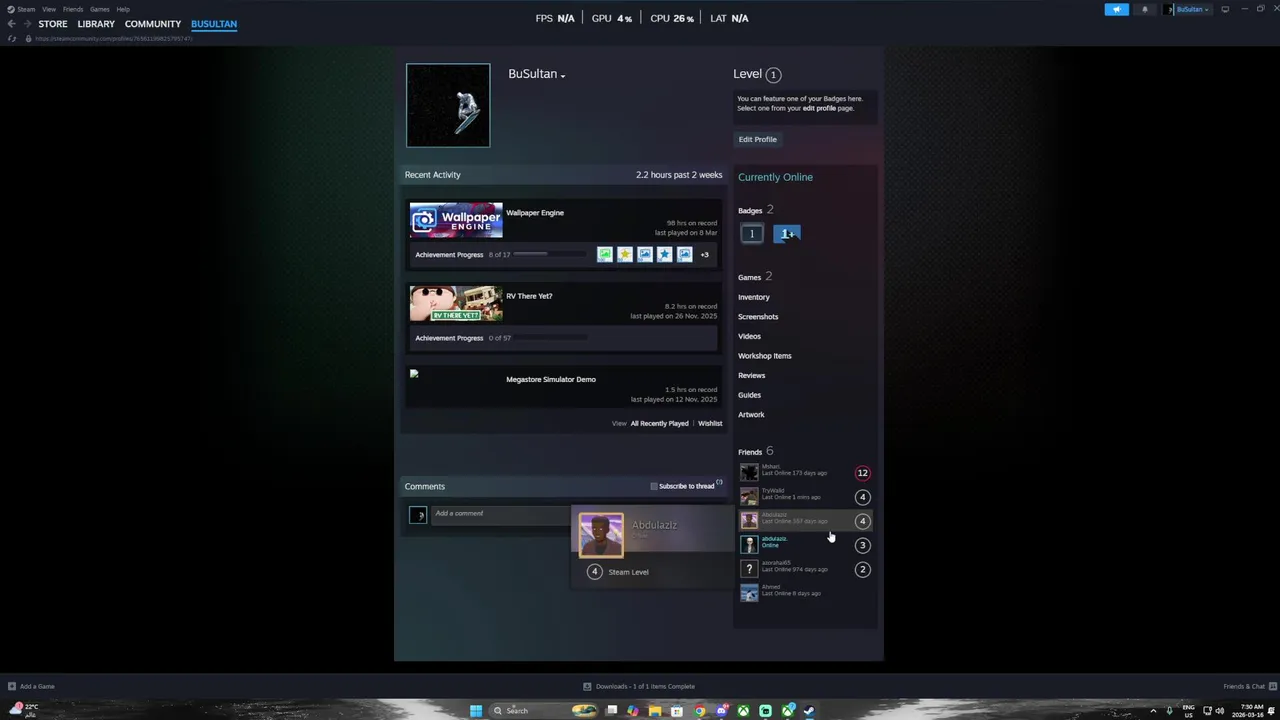Viewport: 1280px width, 720px height.
Task: Reload the profile page
Action: point(12,38)
